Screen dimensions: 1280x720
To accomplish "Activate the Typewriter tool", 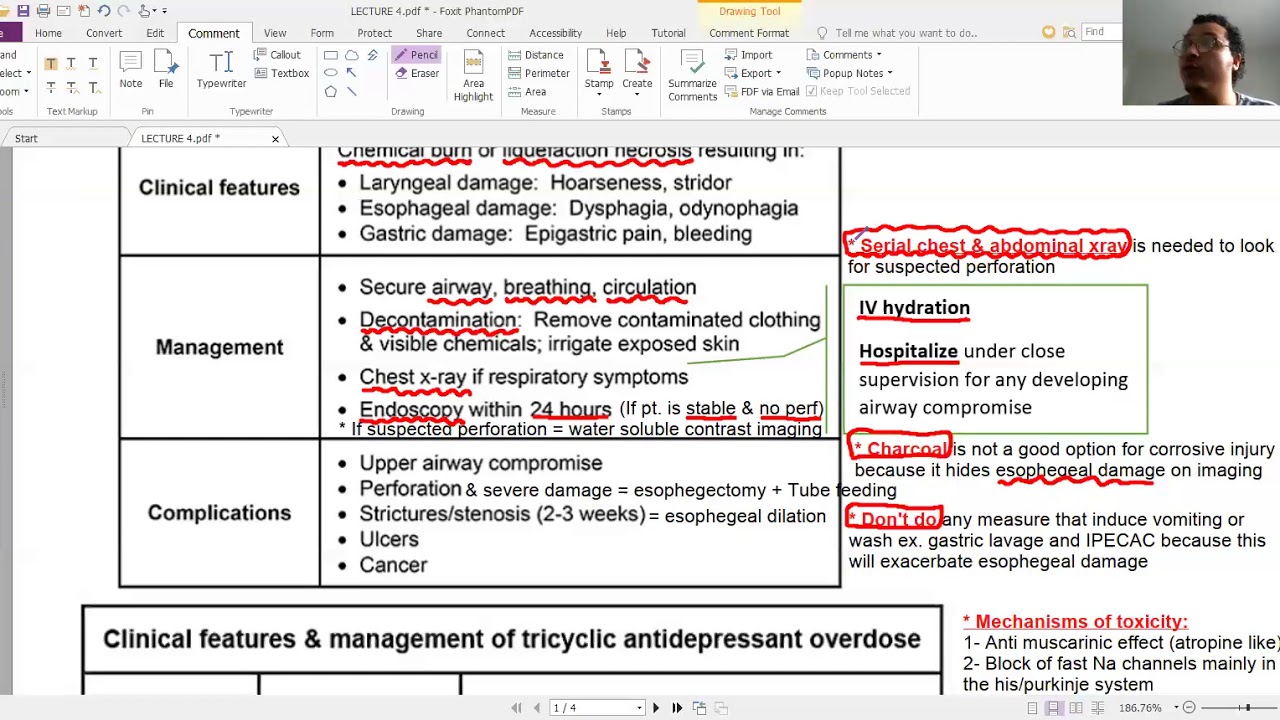I will tap(221, 71).
